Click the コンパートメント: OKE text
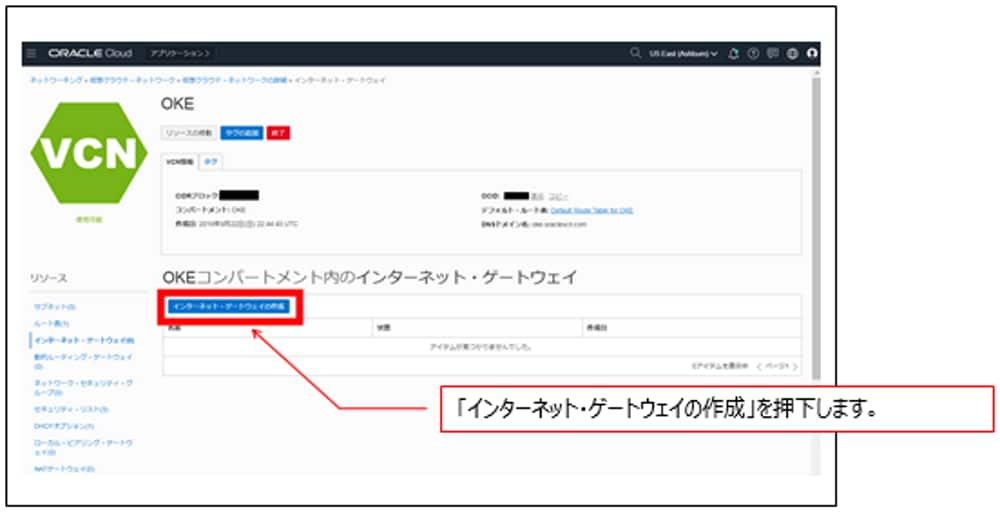1000x514 pixels. click(210, 210)
